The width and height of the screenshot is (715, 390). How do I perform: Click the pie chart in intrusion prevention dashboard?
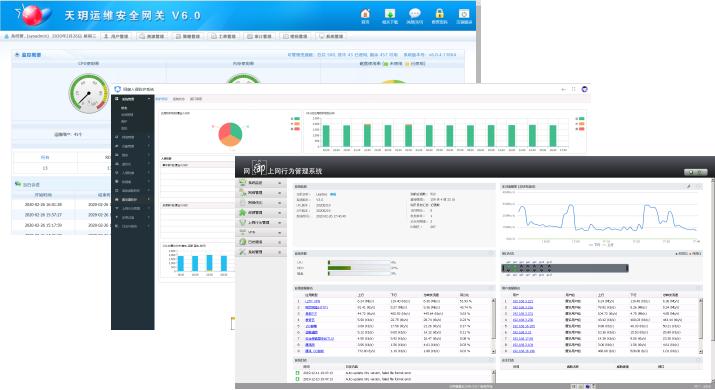[x=230, y=134]
